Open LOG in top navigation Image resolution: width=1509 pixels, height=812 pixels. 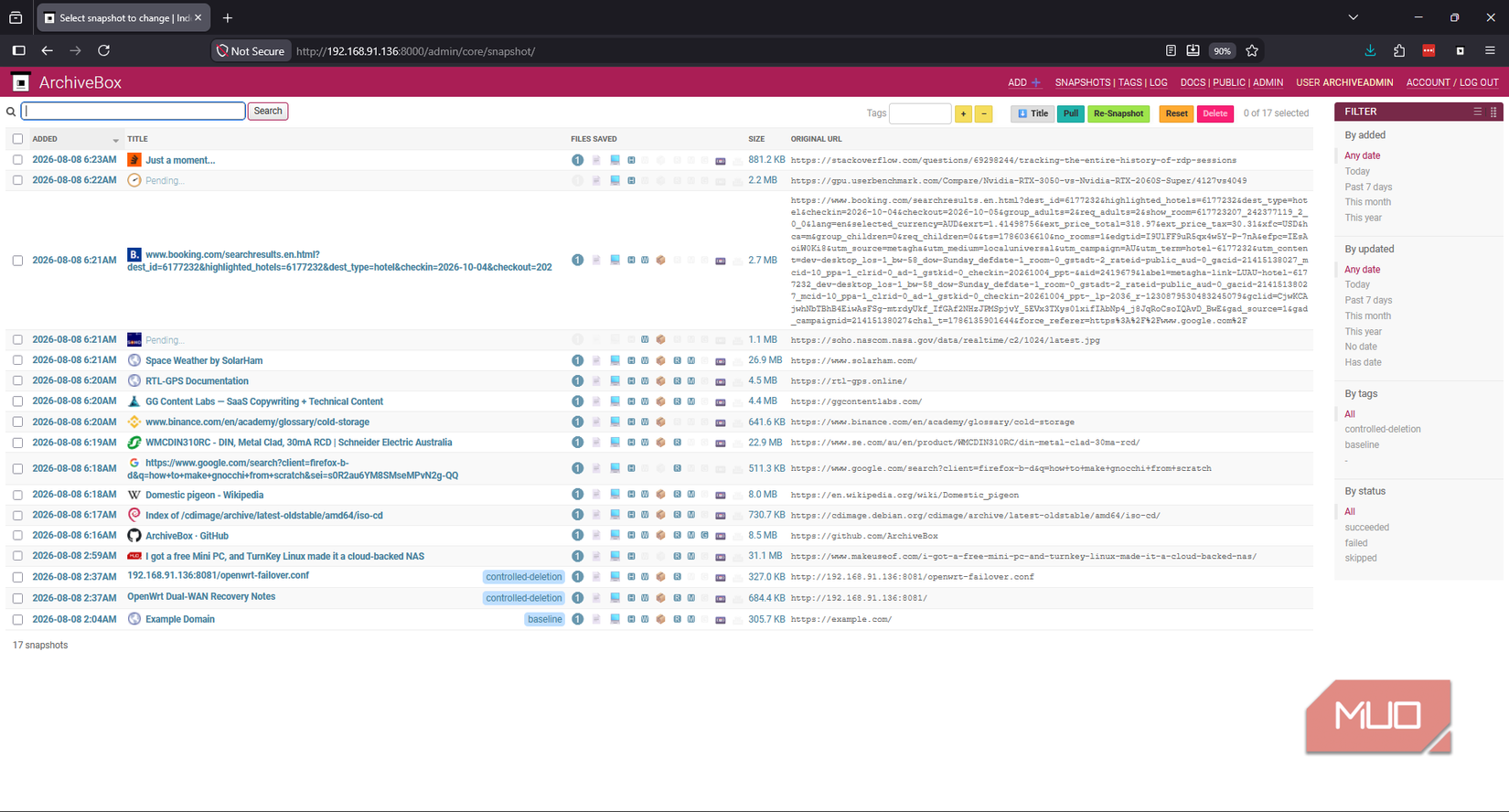[x=1159, y=82]
